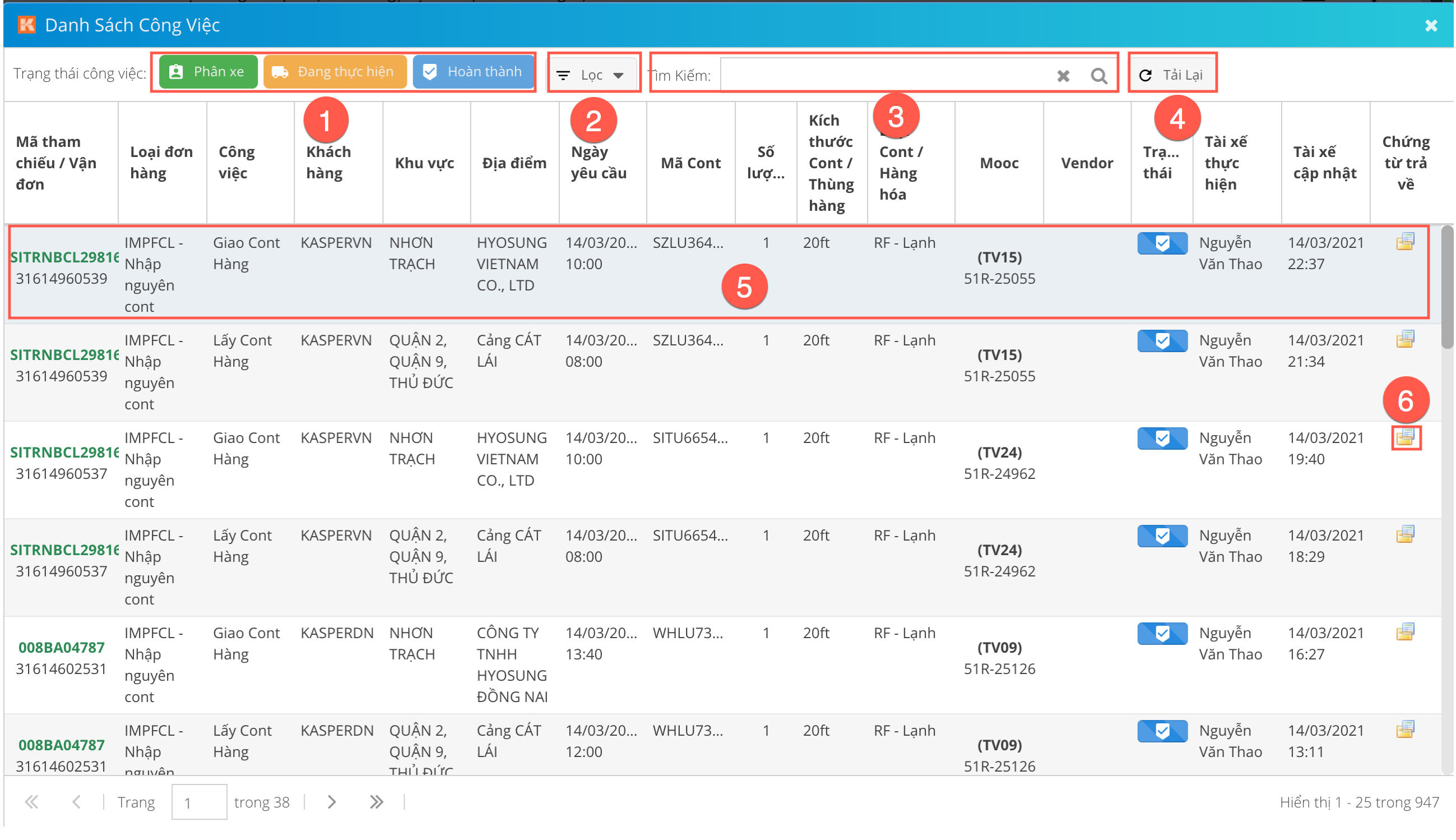Click the page number input box

tap(199, 802)
